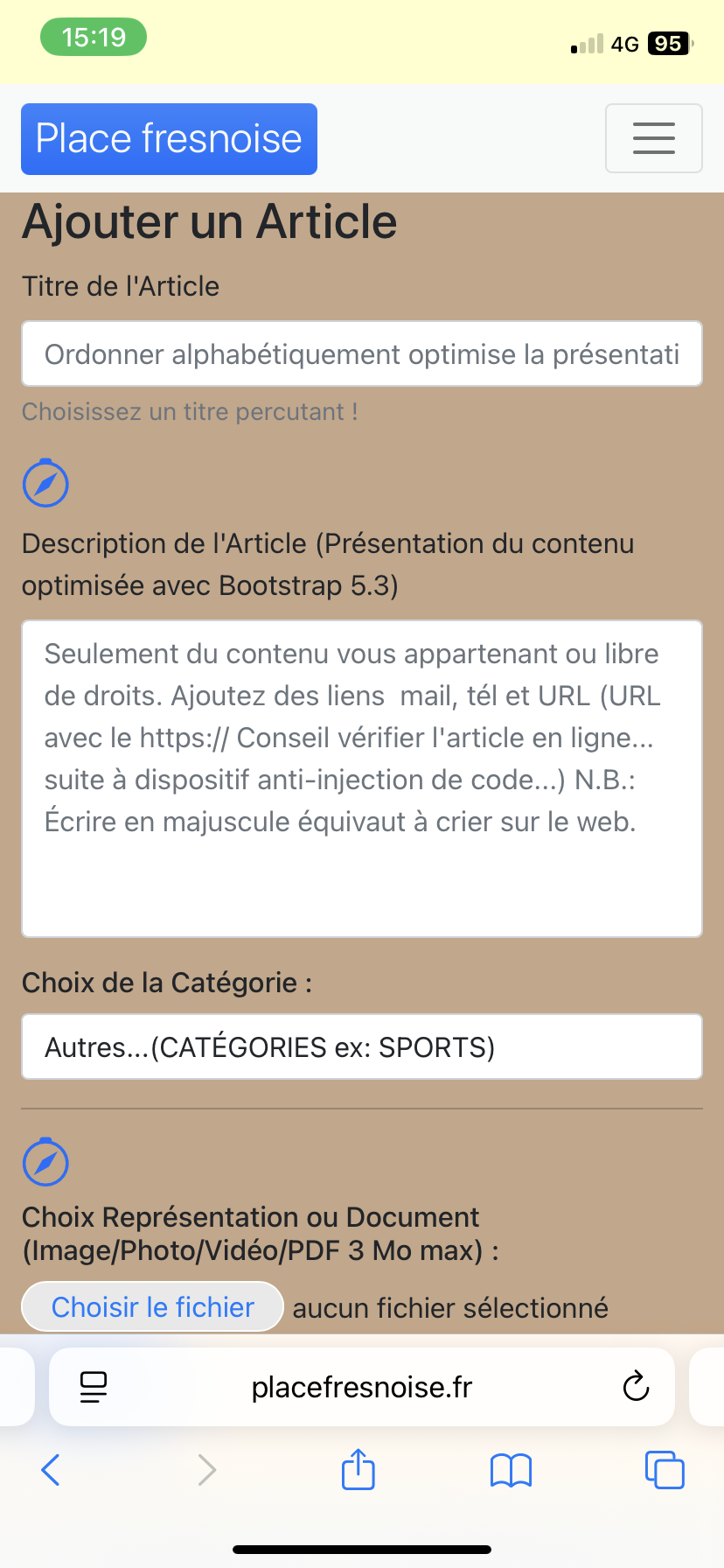
Task: Open the Choix de la Catégorie dropdown
Action: (362, 1046)
